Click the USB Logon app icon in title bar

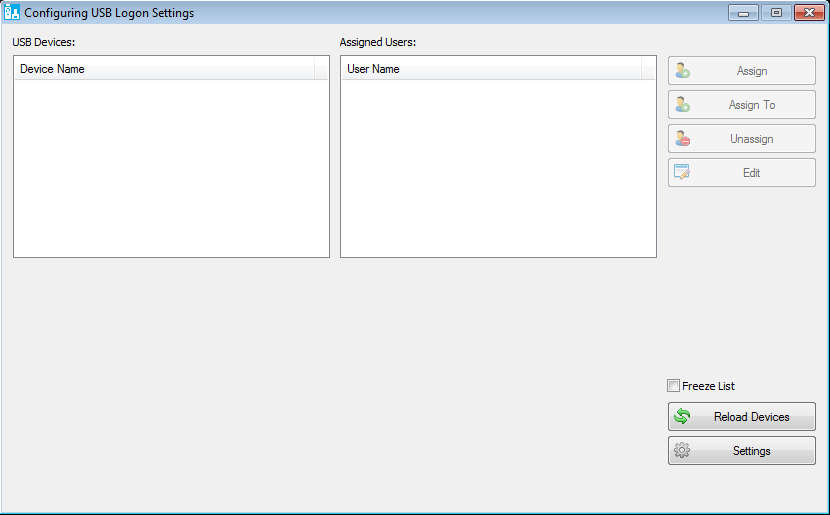[11, 12]
